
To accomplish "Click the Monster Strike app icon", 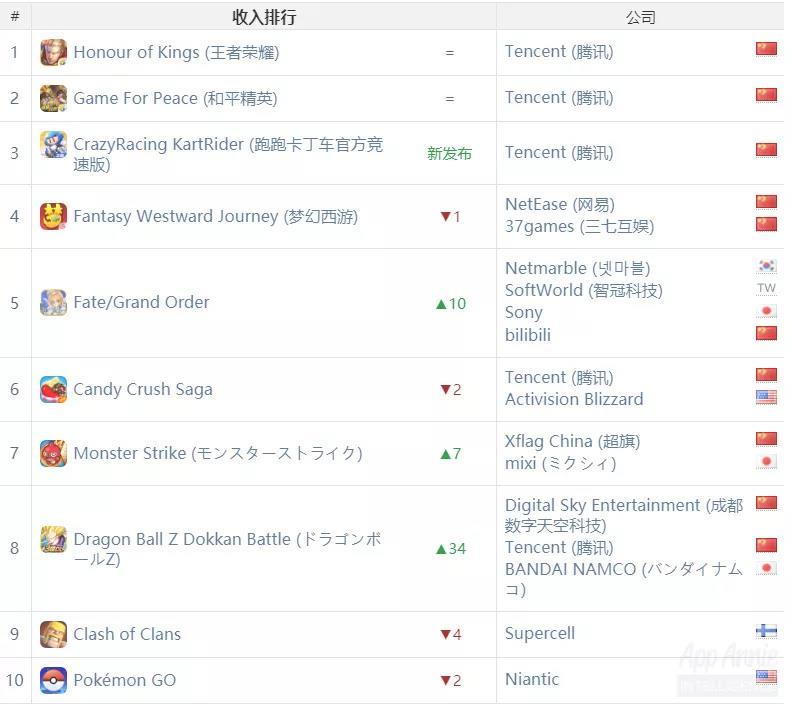I will coord(54,454).
